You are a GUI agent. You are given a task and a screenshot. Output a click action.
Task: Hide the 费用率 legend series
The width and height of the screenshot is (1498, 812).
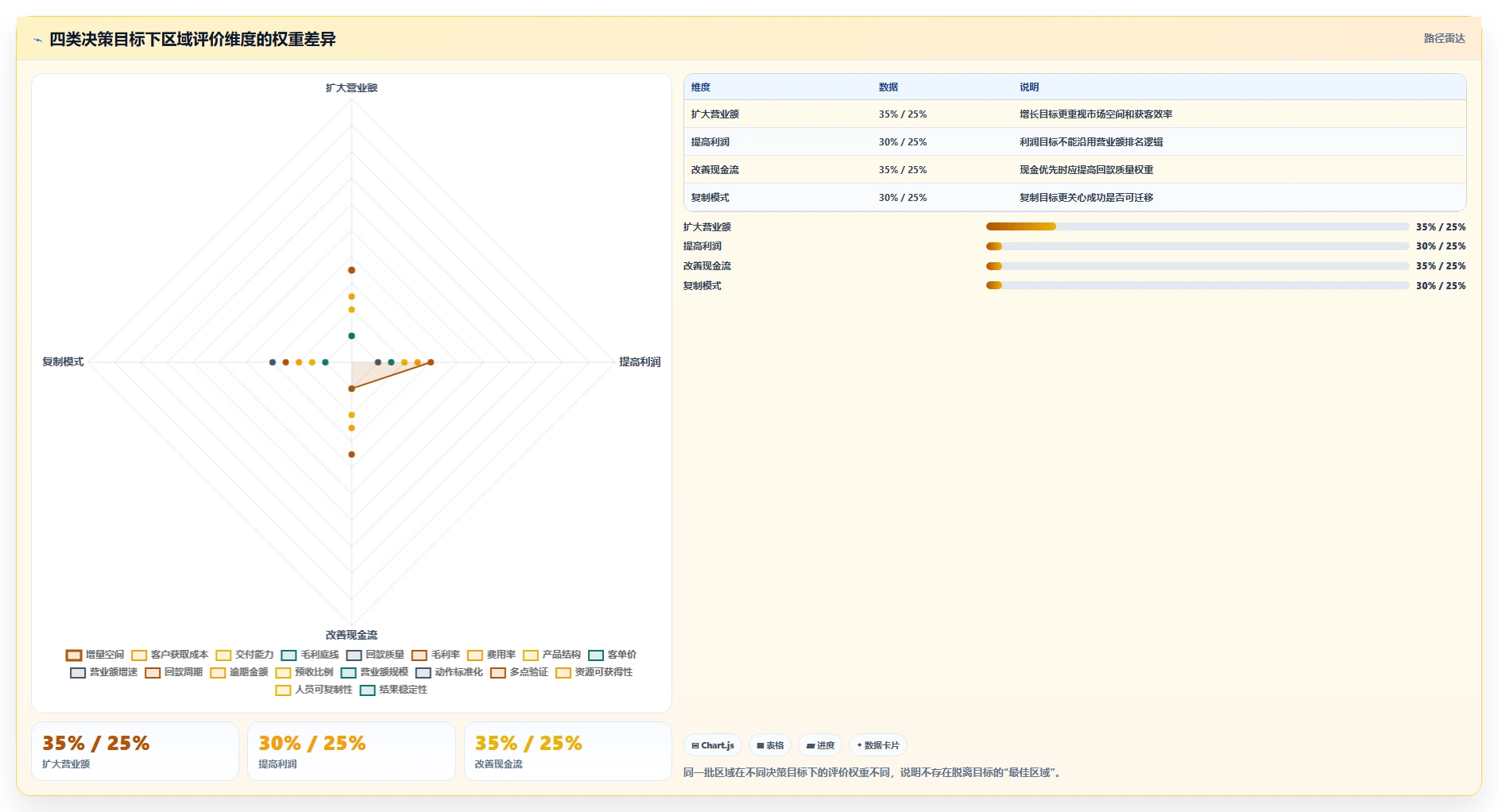pos(491,655)
